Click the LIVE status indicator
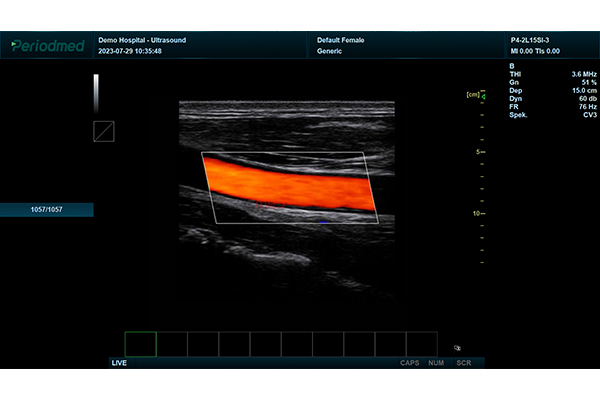 (x=119, y=363)
